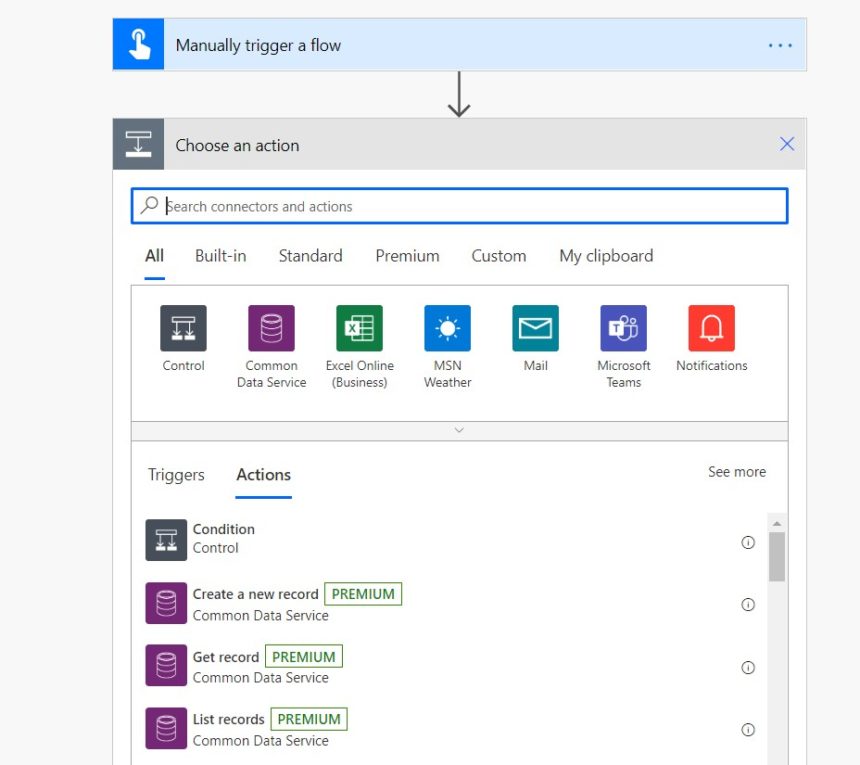Click the Condition action icon
Viewport: 860px width, 765px height.
(x=166, y=540)
